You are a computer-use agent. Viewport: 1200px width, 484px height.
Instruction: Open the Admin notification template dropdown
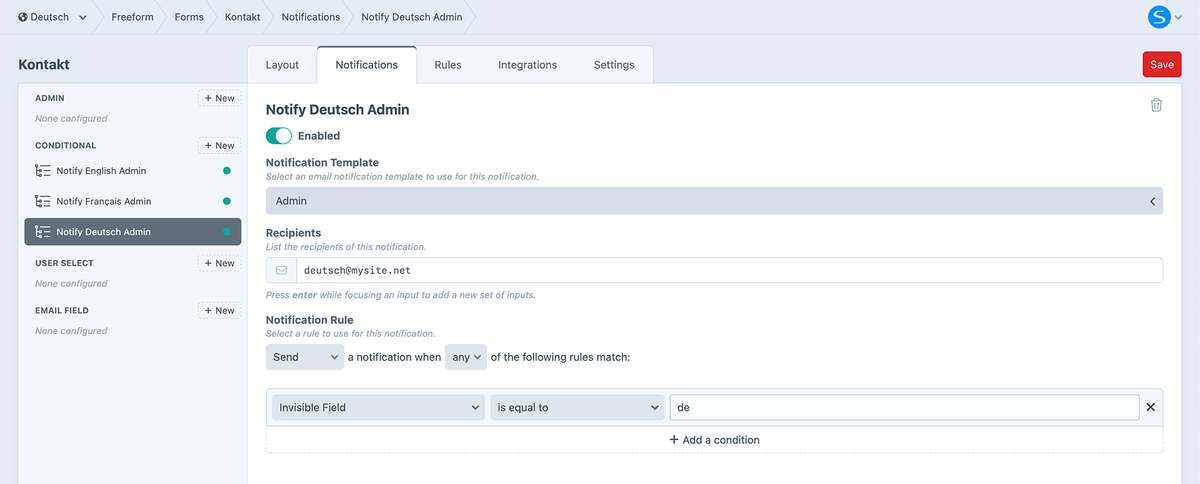coord(714,201)
